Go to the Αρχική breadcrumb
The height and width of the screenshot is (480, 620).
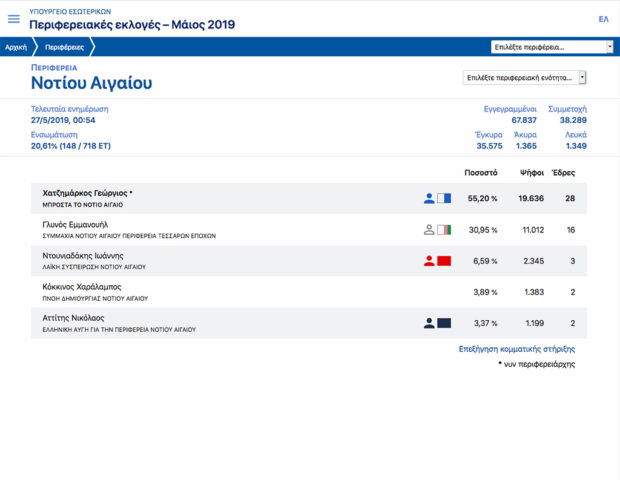16,47
